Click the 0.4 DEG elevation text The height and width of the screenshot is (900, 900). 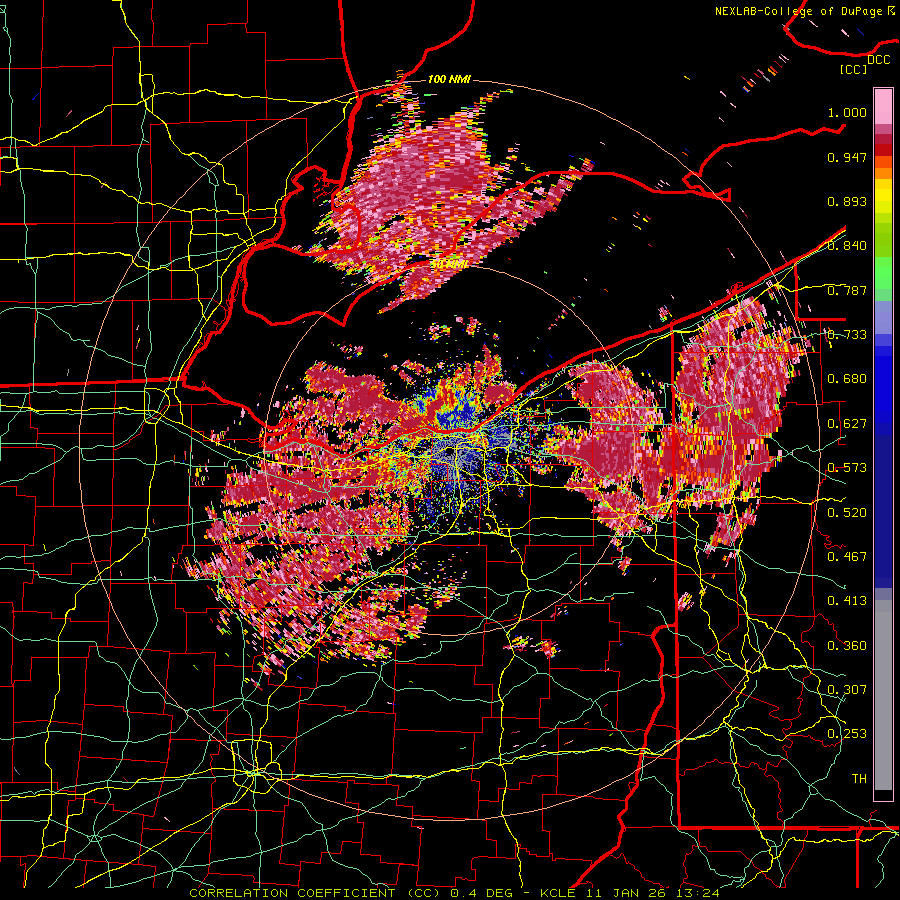(x=482, y=893)
